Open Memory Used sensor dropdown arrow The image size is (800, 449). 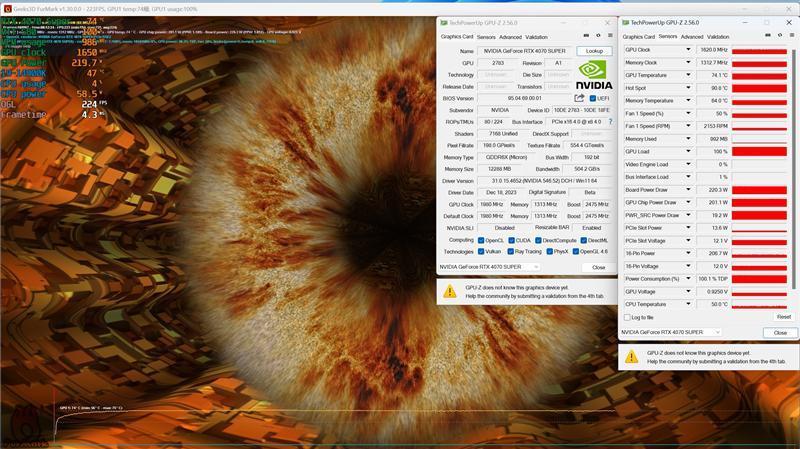pyautogui.click(x=688, y=139)
